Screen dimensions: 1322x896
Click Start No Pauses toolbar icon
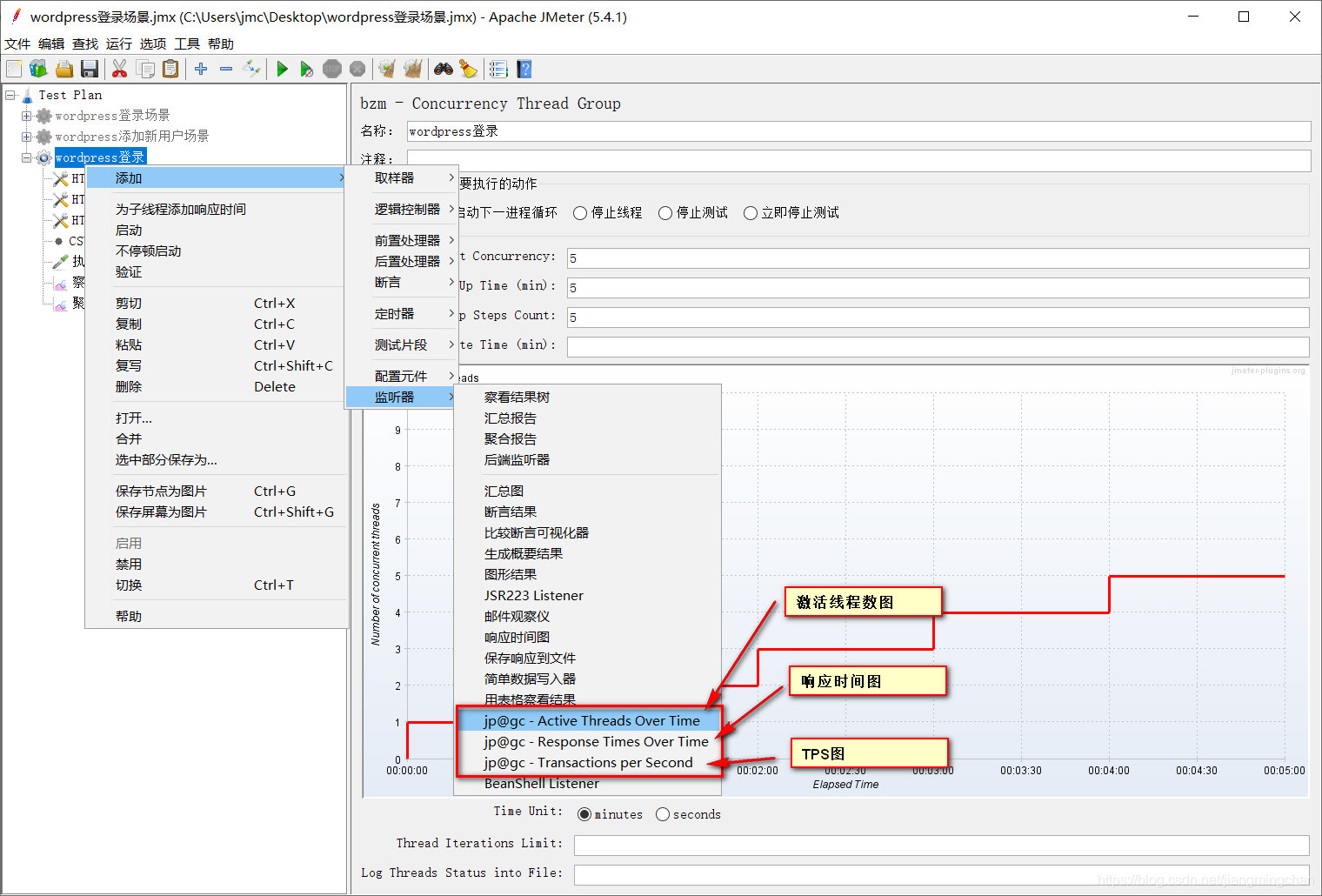(x=306, y=69)
